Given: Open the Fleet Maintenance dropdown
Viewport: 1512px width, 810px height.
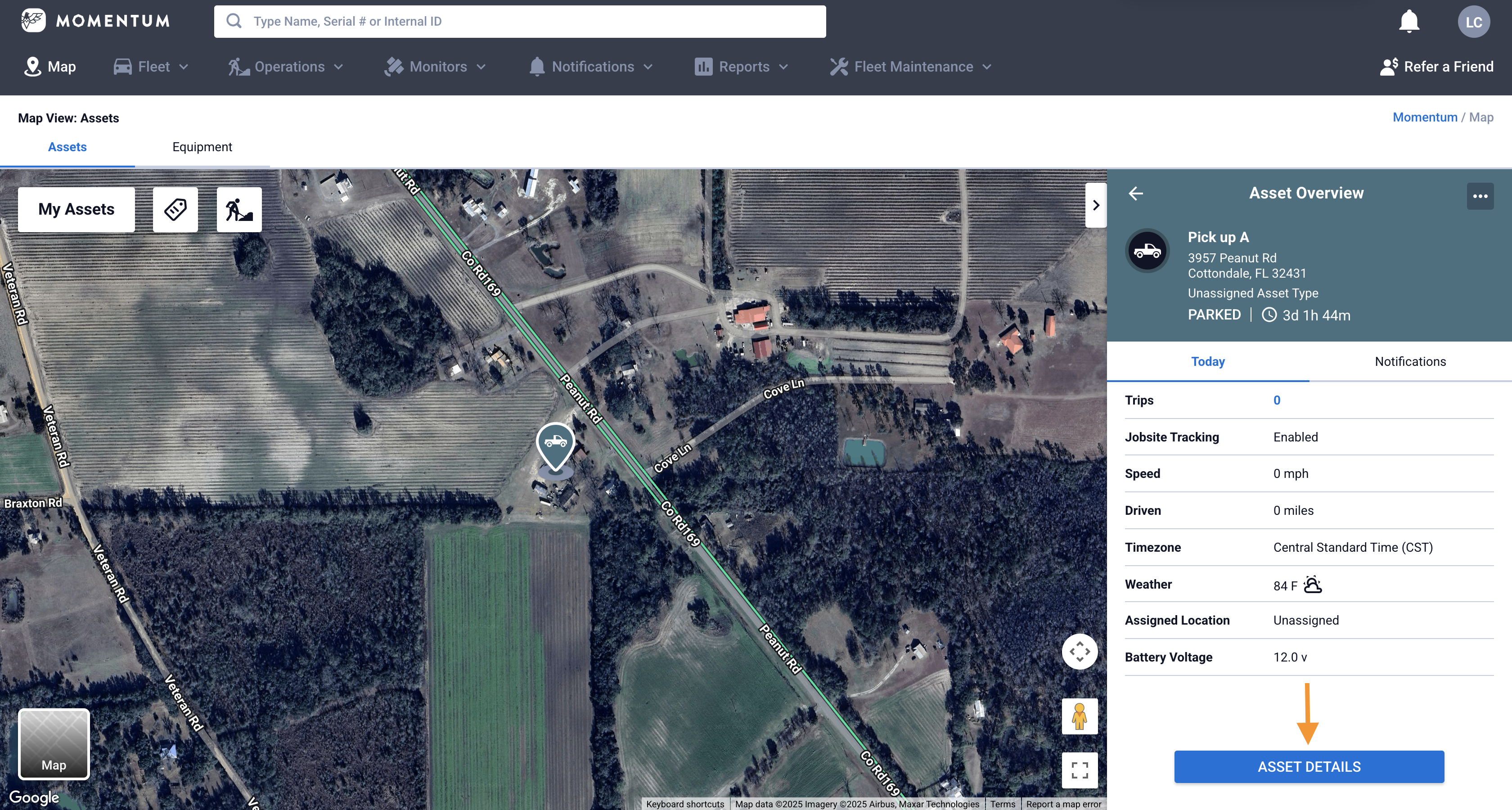Looking at the screenshot, I should (910, 67).
